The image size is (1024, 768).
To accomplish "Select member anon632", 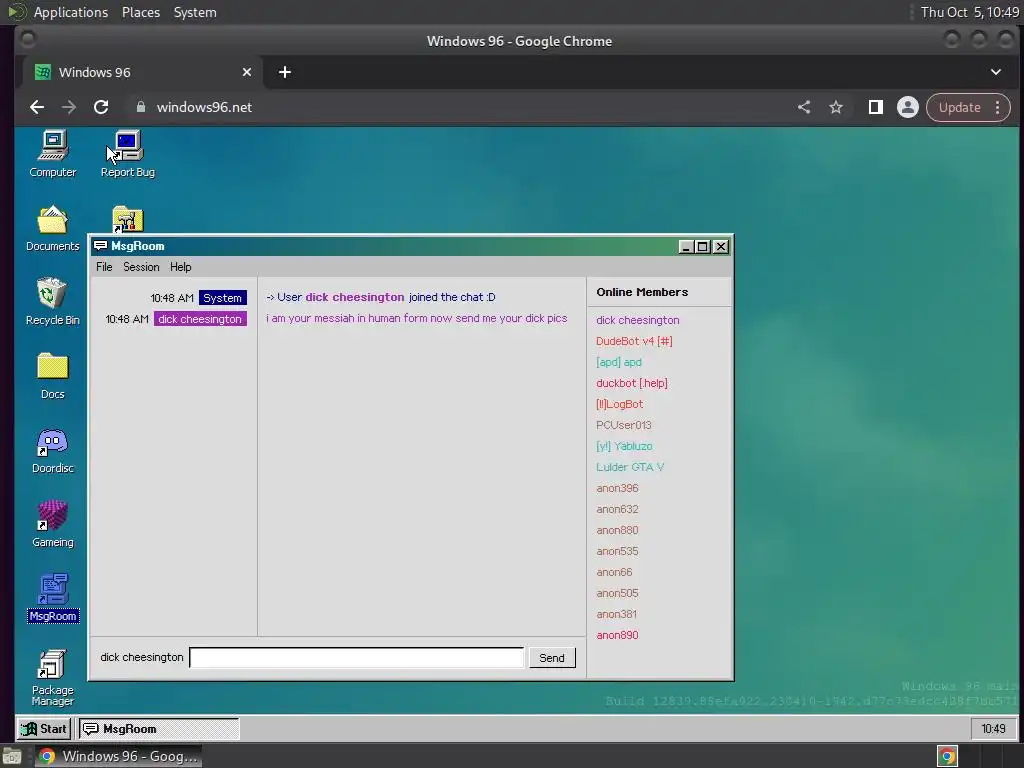I will coord(617,509).
